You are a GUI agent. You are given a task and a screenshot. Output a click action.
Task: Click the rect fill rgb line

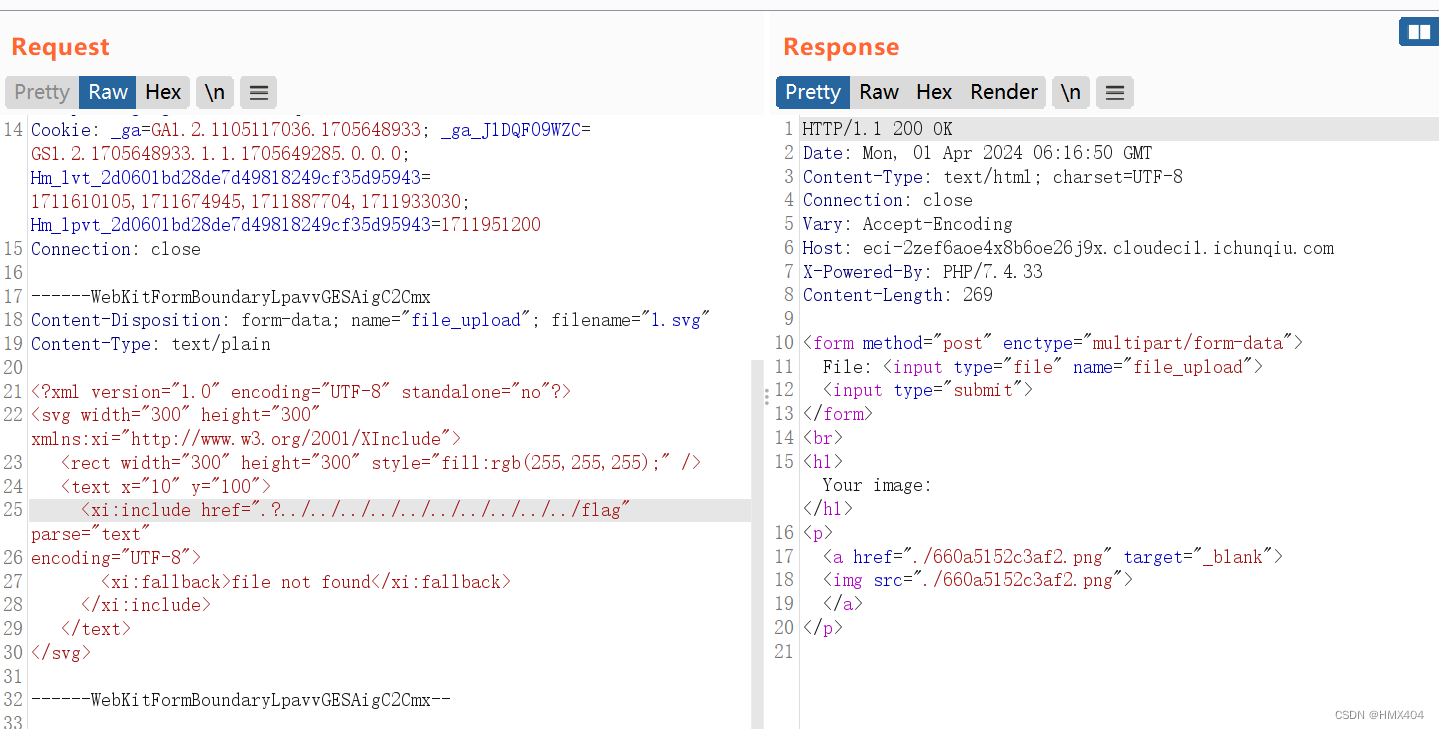[381, 463]
